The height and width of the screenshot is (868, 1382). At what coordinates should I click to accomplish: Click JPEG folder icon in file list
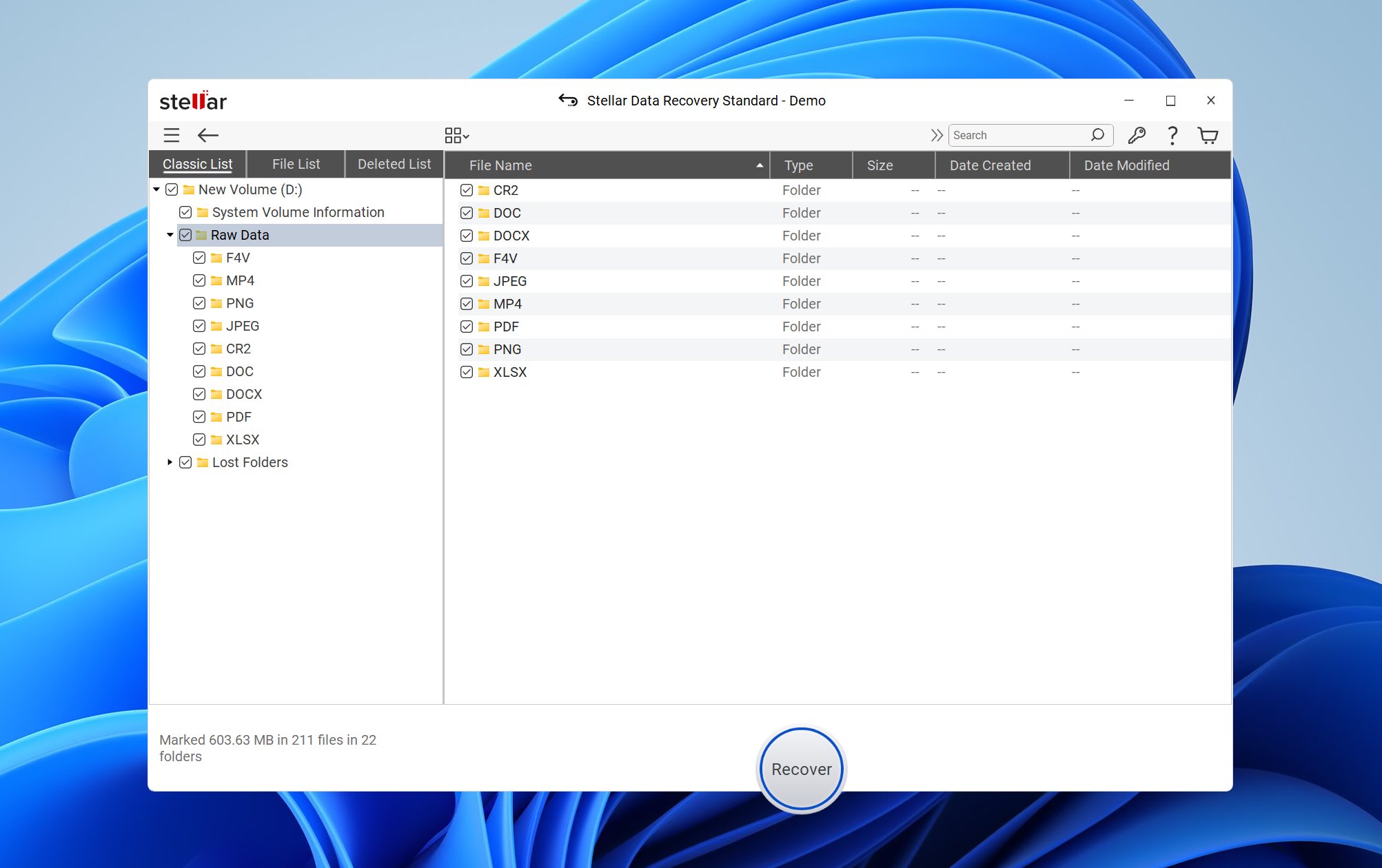(484, 281)
